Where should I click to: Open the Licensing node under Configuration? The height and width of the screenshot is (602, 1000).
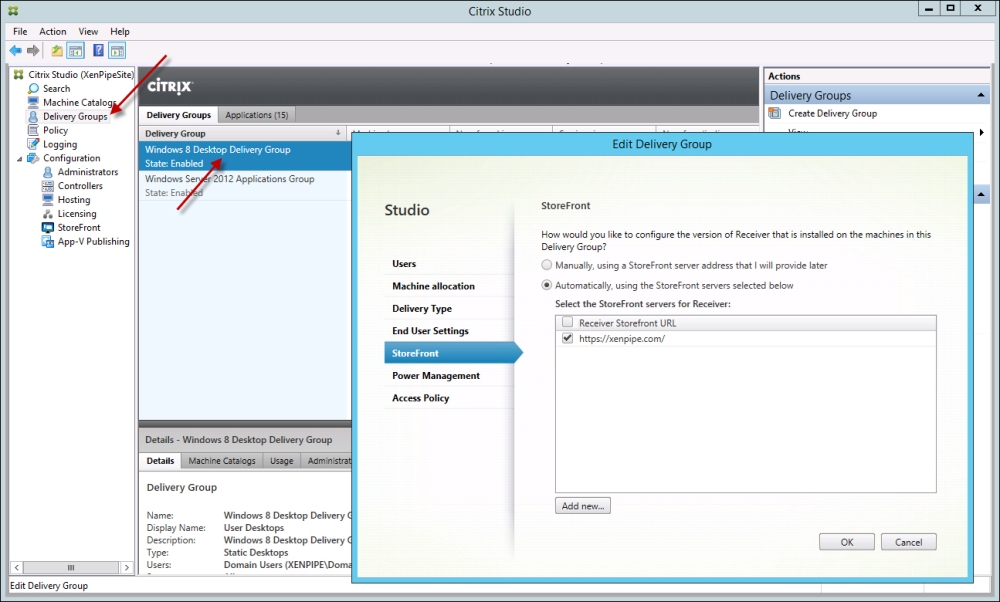pyautogui.click(x=77, y=214)
